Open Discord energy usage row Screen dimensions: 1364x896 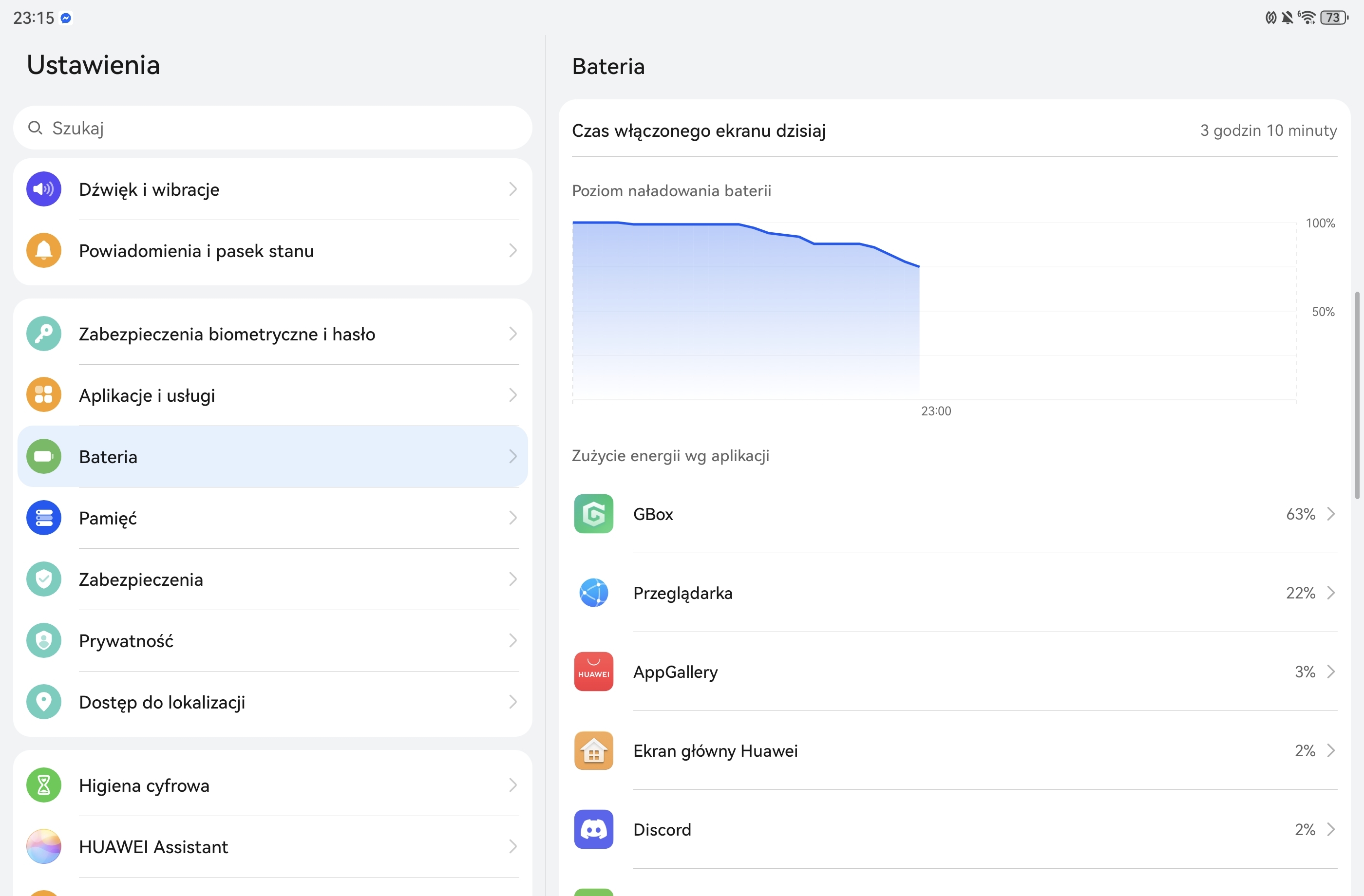pos(955,829)
